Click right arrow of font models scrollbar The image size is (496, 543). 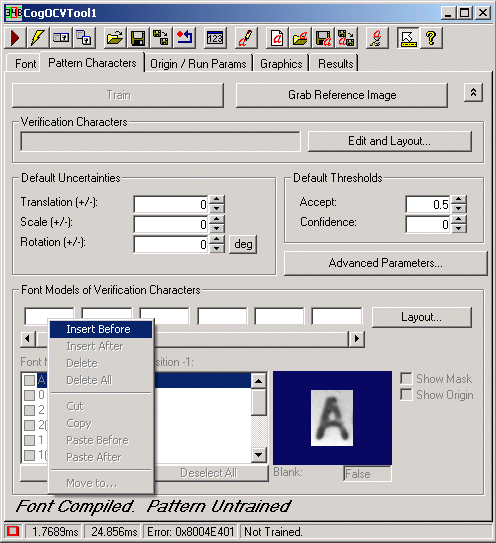pos(357,339)
